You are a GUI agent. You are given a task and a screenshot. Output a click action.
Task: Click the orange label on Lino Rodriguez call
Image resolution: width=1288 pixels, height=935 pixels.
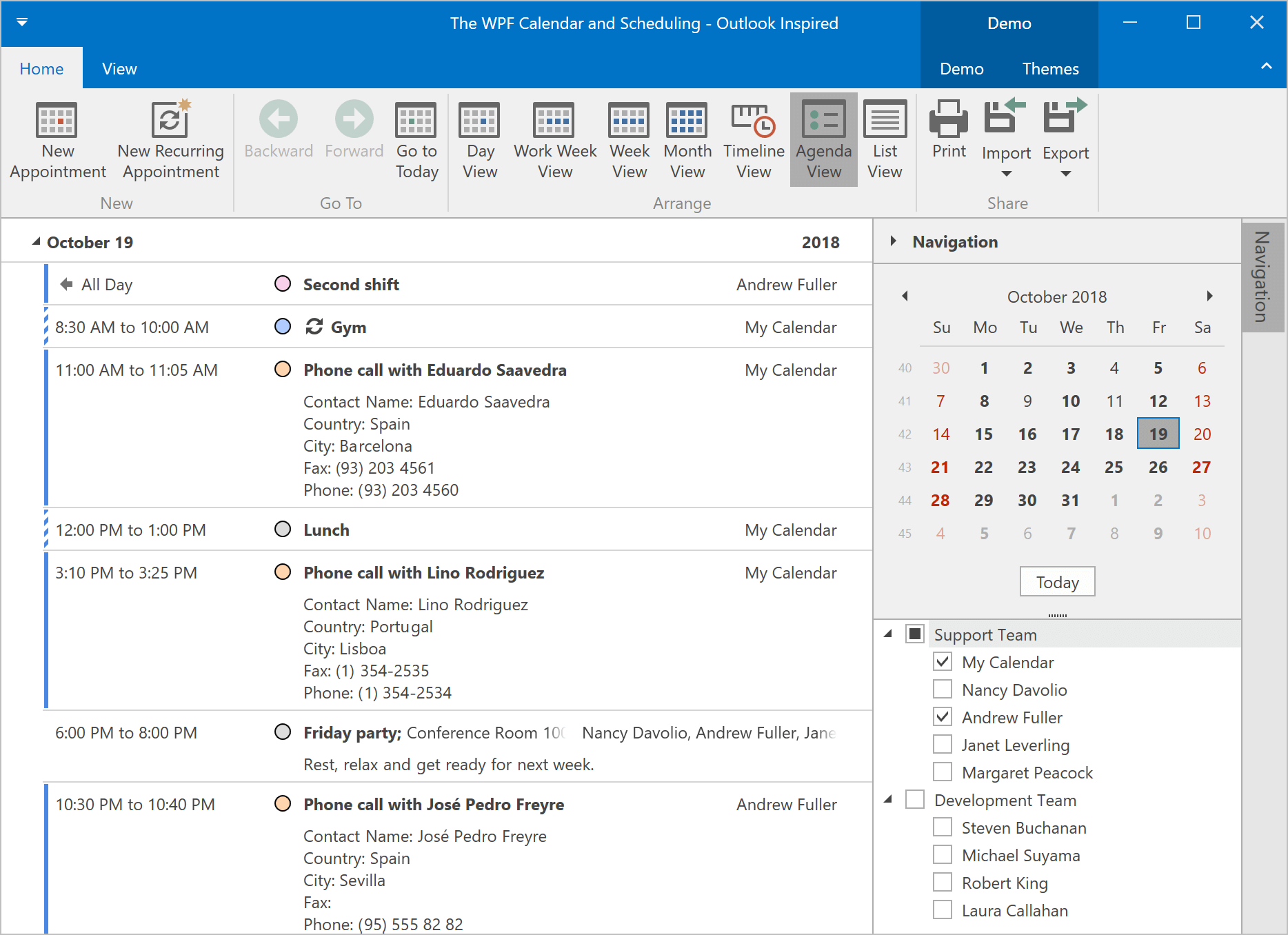pyautogui.click(x=283, y=572)
